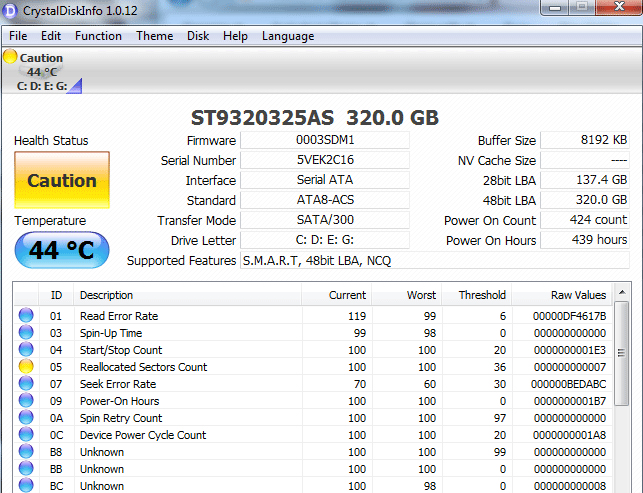Open the Disk menu

[198, 36]
